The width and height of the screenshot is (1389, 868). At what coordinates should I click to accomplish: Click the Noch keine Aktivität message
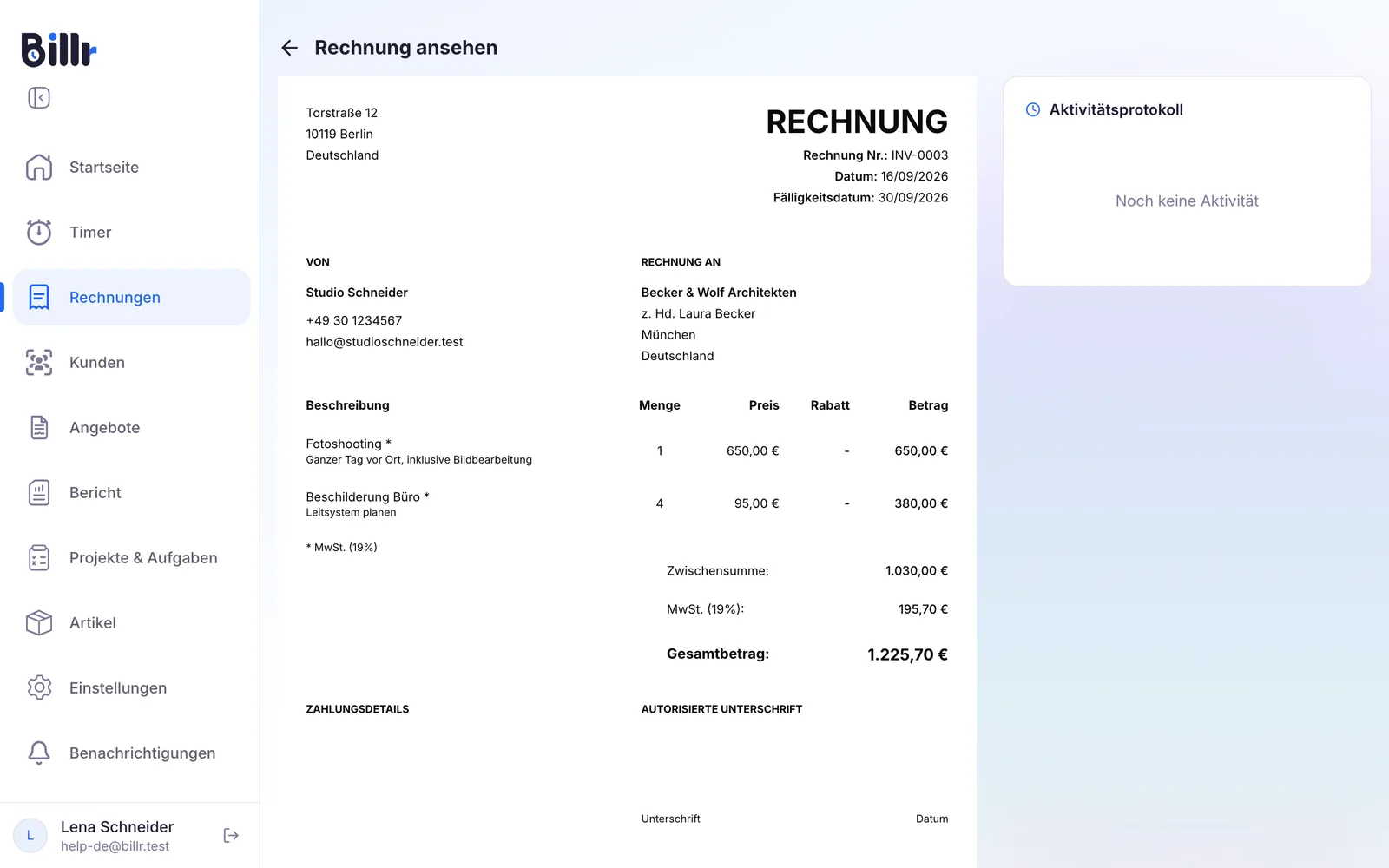coord(1187,201)
